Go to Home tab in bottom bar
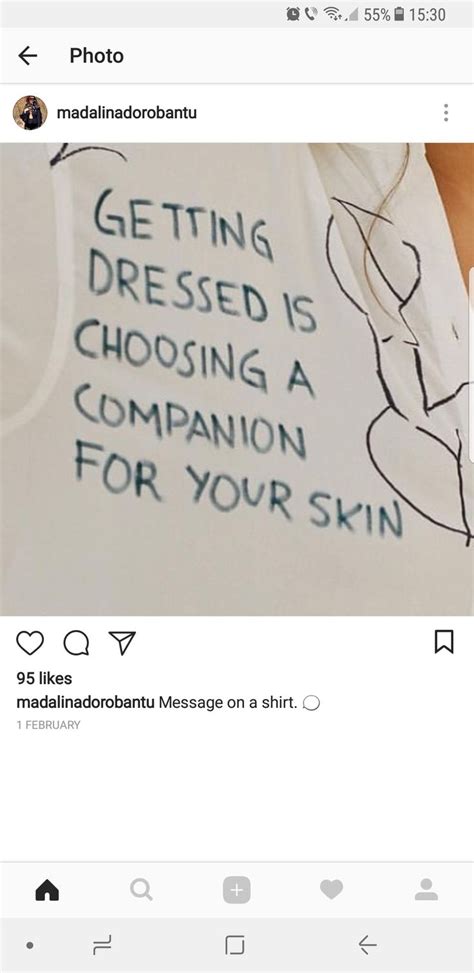The height and width of the screenshot is (973, 474). coord(47,890)
